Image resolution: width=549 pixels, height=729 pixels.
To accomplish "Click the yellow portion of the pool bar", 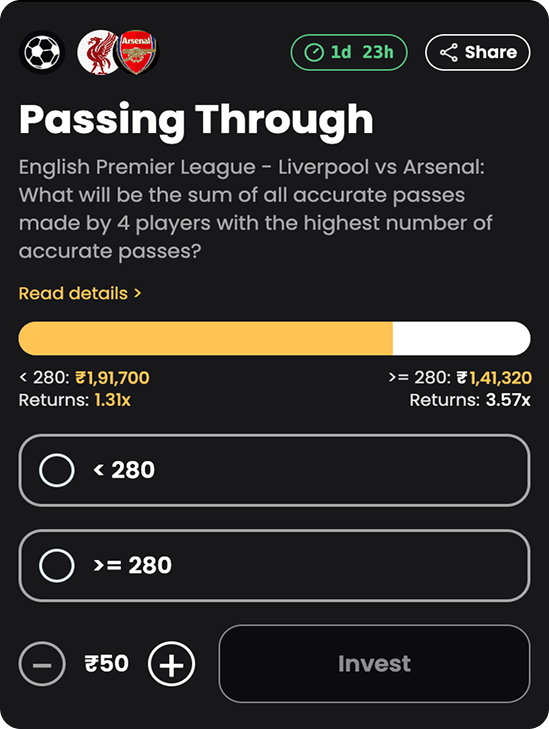I will 205,338.
